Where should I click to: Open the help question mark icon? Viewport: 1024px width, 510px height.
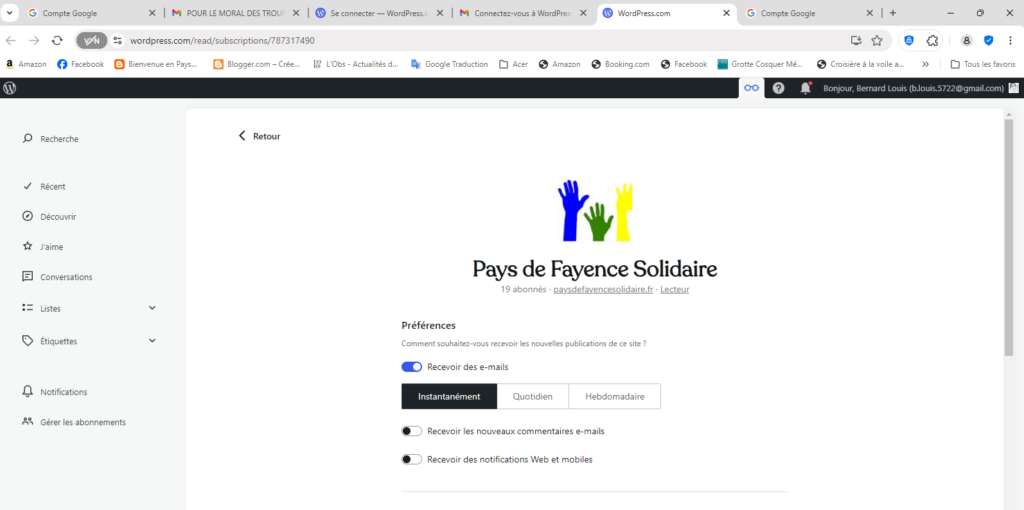pos(778,88)
